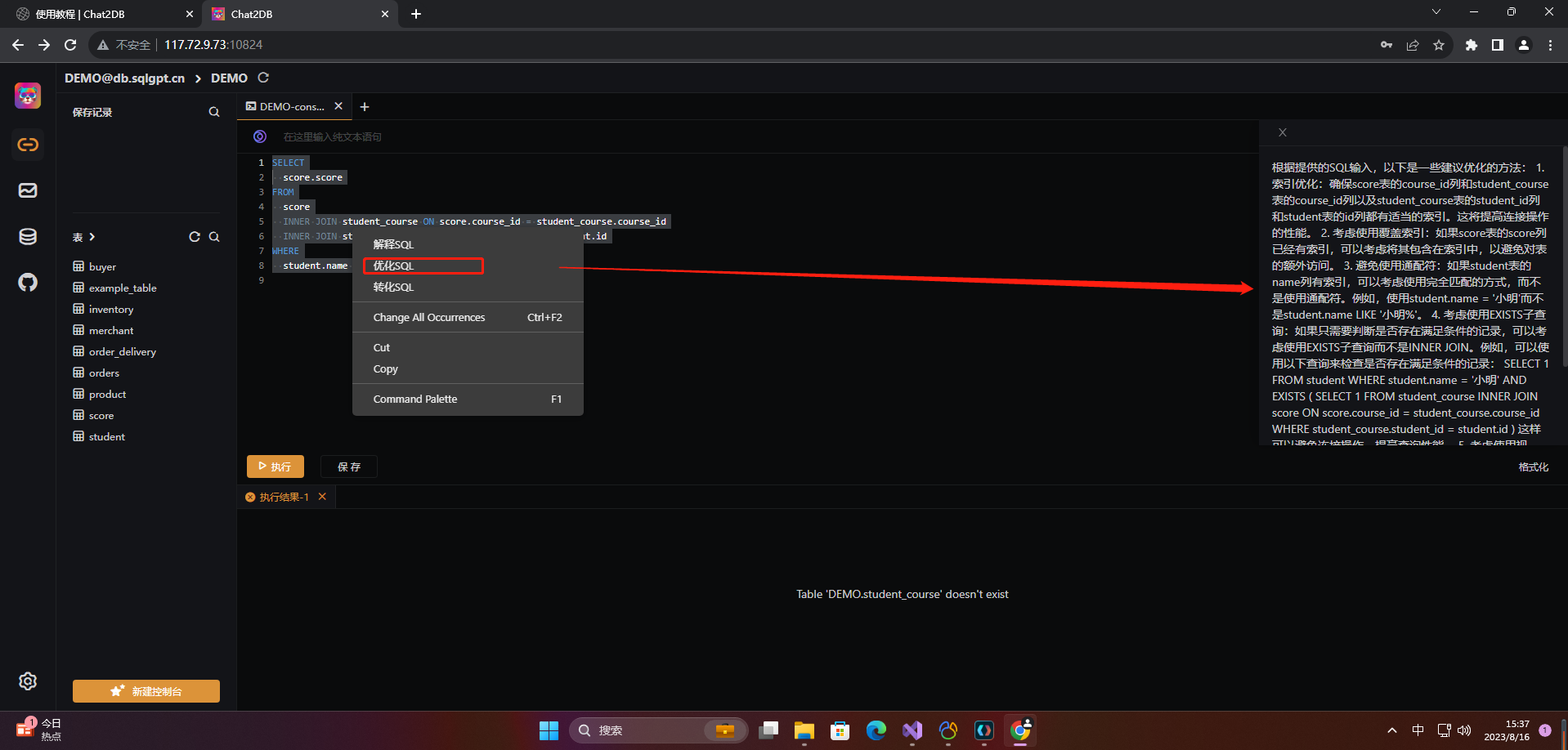This screenshot has width=1568, height=750.
Task: Close the 执行结果-1 result tab
Action: 322,497
